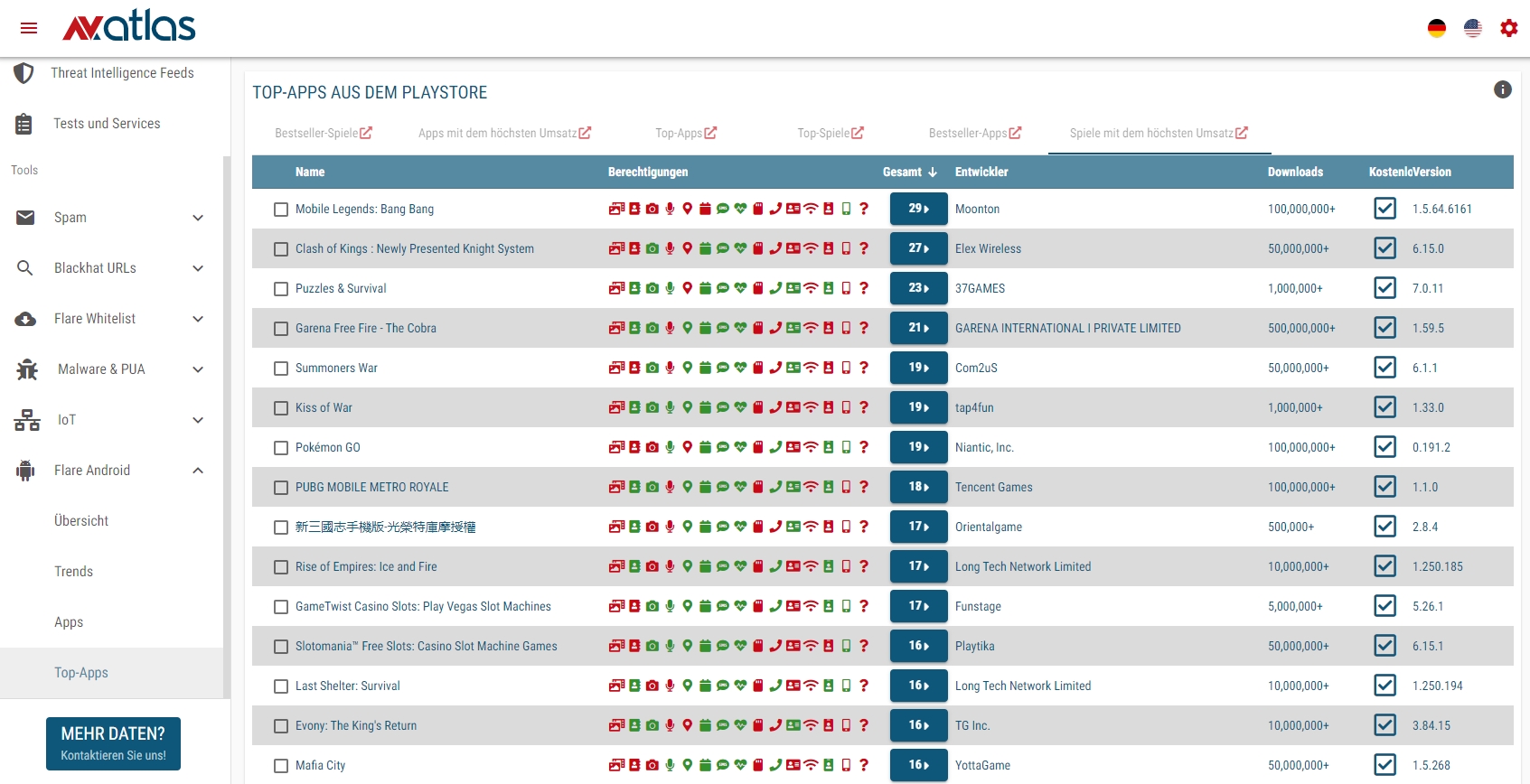Screen dimensions: 1530x784
Task: Click the Threat Intelligence Feeds shield icon
Action: click(24, 73)
